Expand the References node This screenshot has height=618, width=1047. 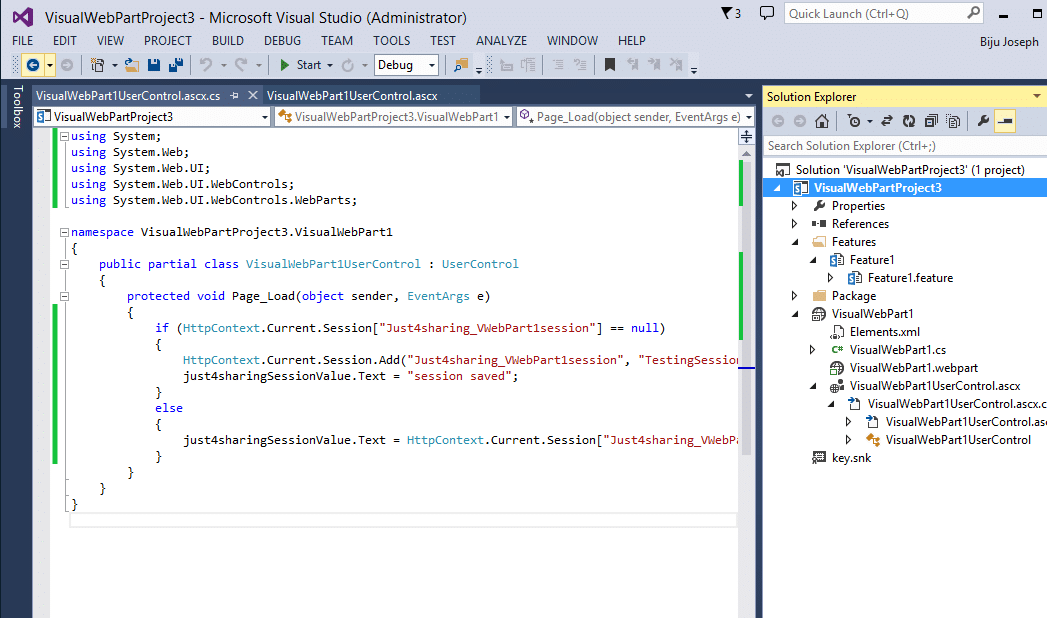click(x=795, y=224)
